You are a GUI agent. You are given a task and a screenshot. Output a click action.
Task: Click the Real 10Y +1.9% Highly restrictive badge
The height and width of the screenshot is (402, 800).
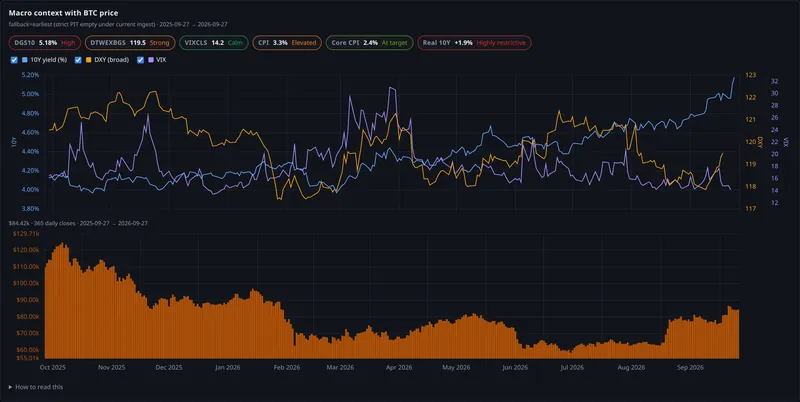(x=474, y=43)
